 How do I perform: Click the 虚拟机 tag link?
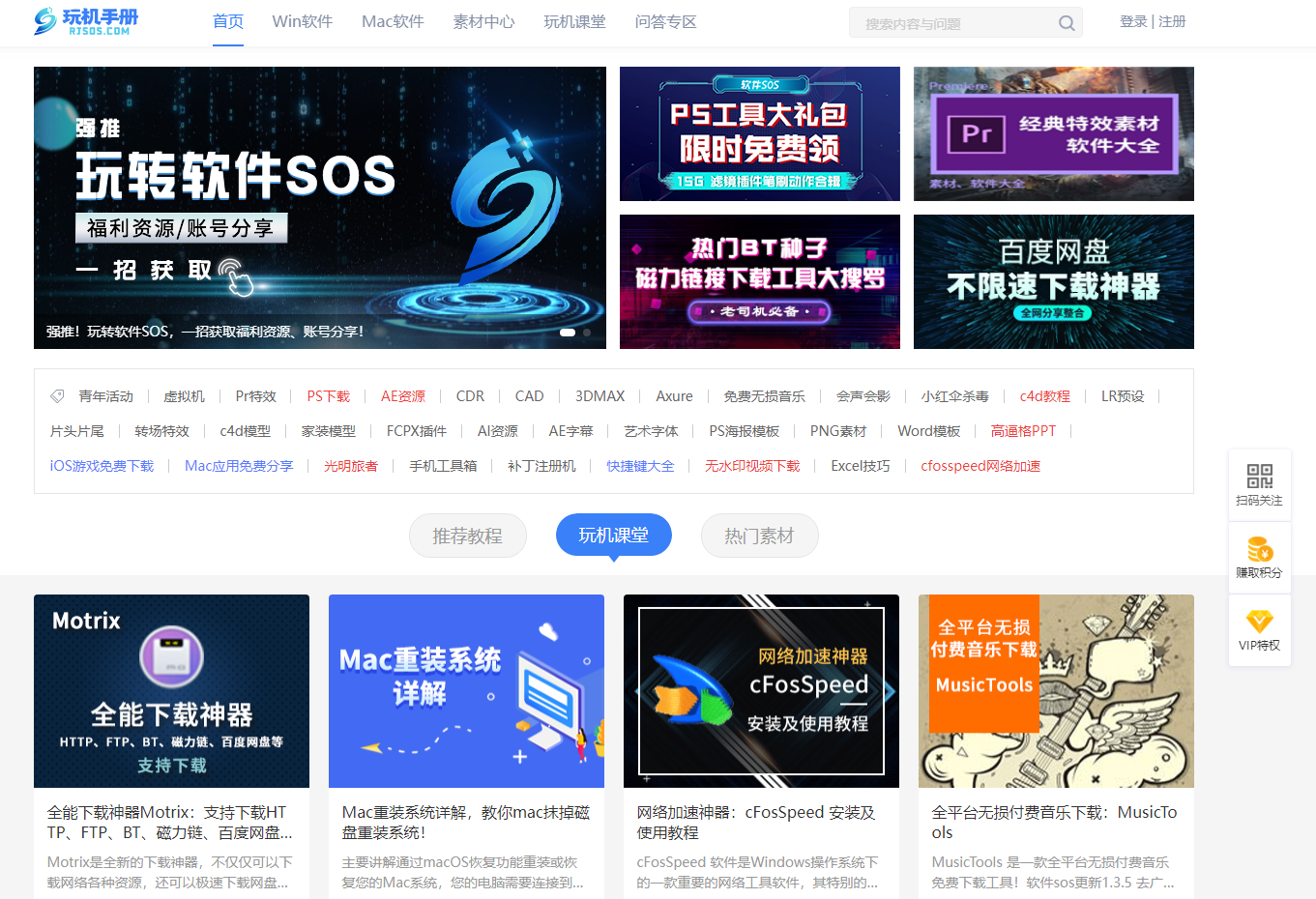point(185,396)
